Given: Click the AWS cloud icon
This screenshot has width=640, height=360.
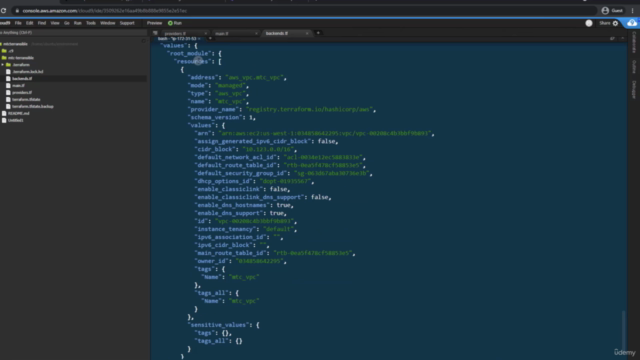Looking at the screenshot, I should tap(631, 23).
